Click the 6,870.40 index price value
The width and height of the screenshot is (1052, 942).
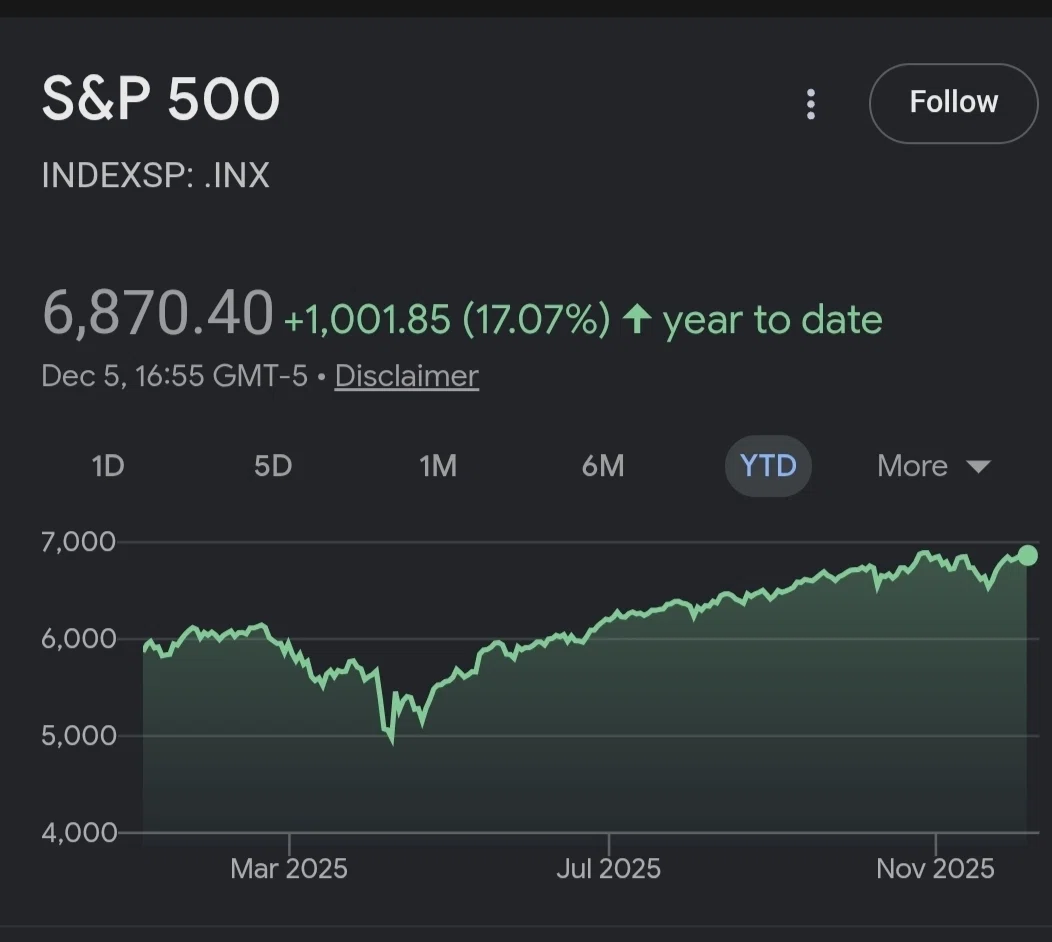158,313
